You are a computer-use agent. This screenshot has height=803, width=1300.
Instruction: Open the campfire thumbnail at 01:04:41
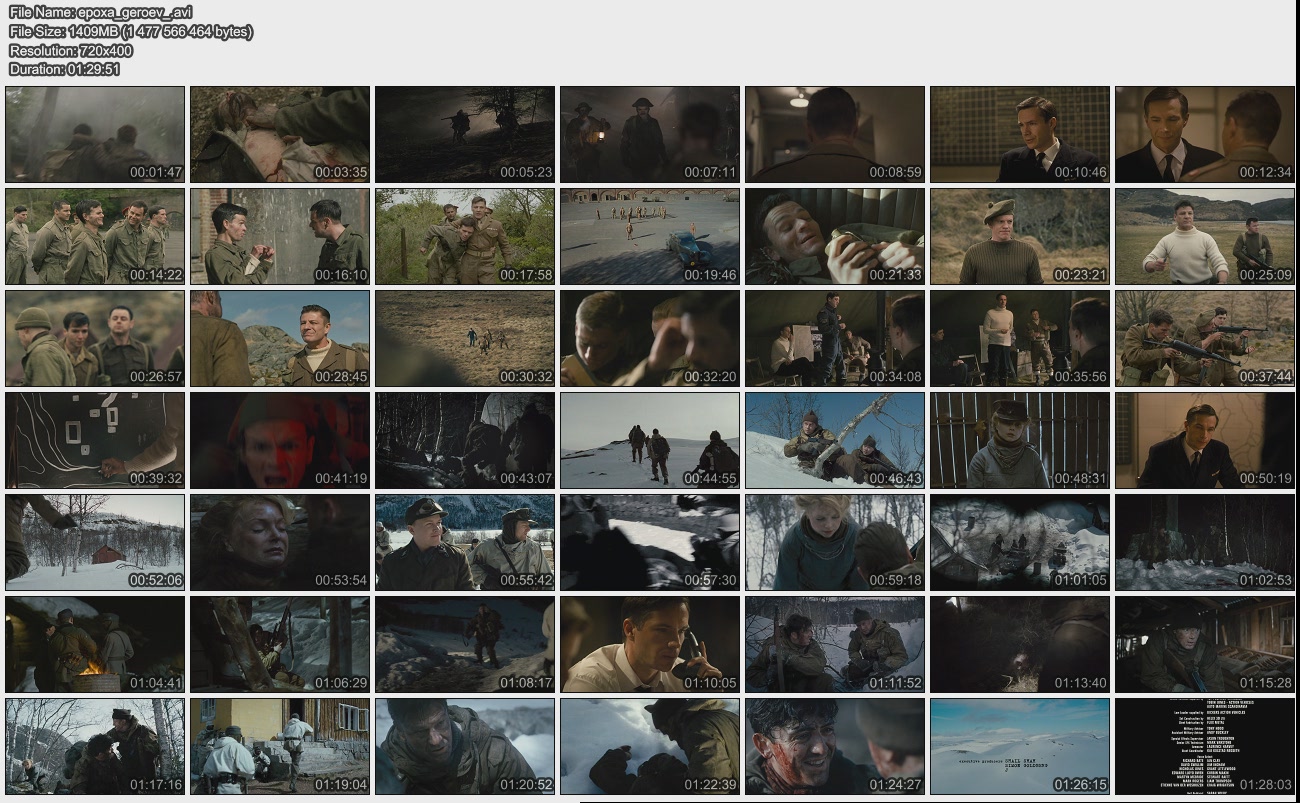click(x=95, y=644)
